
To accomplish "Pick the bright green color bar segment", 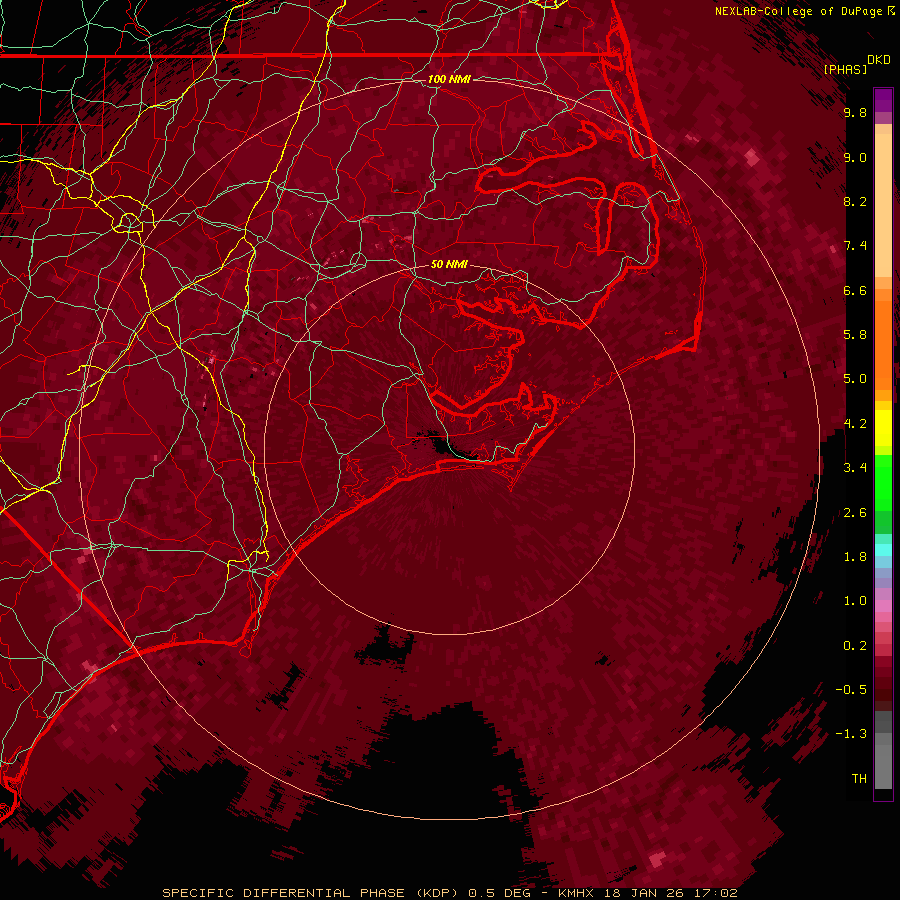I will 883,483.
